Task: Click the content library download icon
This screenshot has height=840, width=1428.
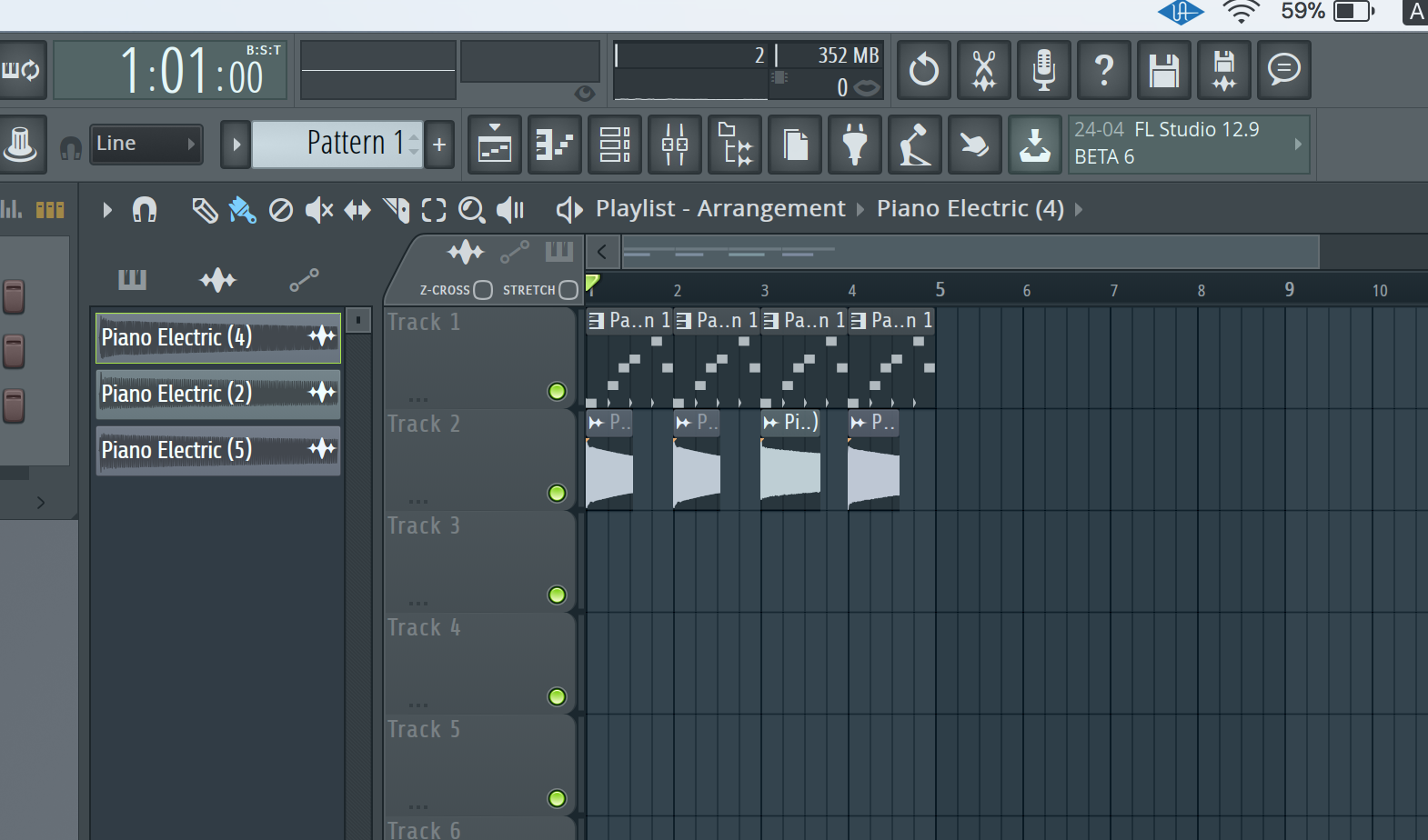Action: click(1035, 145)
